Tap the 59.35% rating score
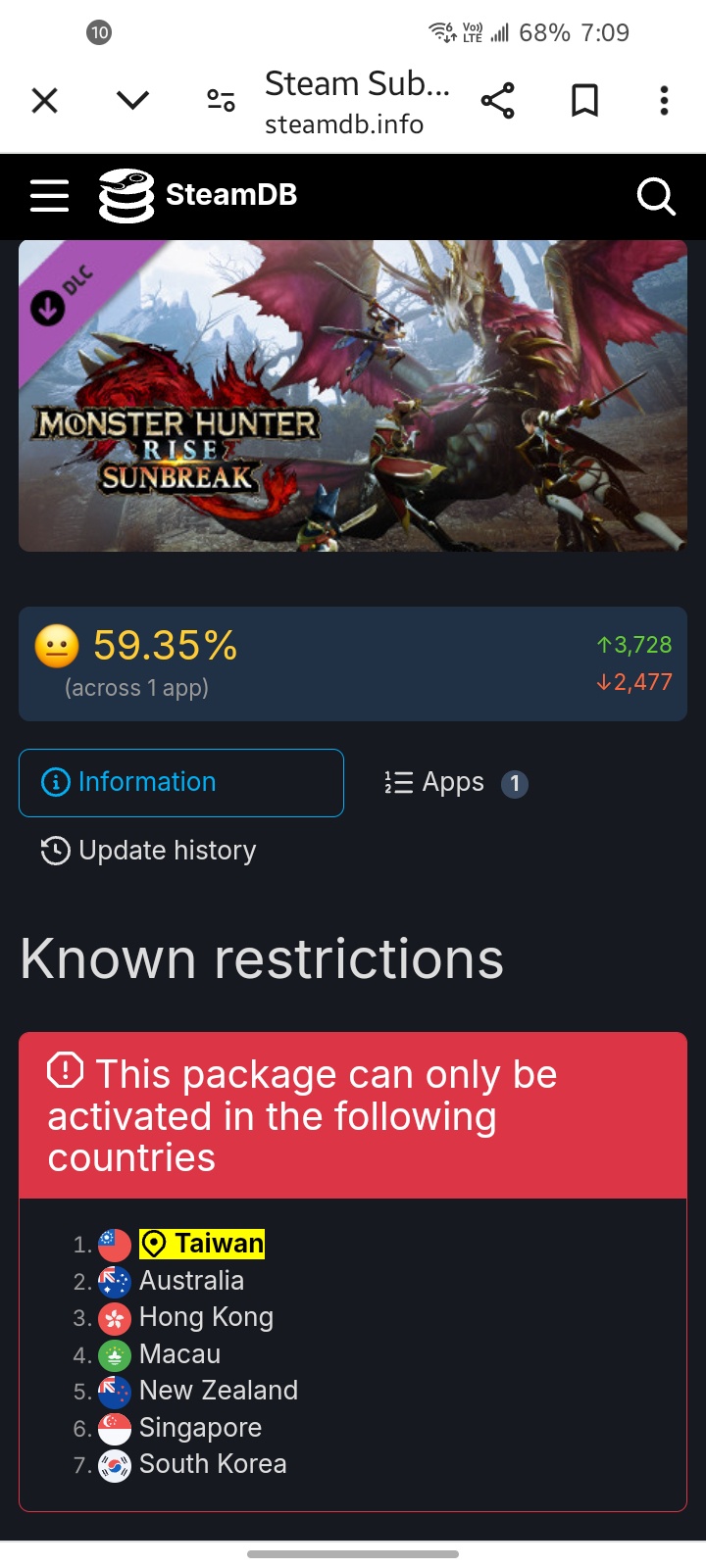706x1568 pixels. 165,646
